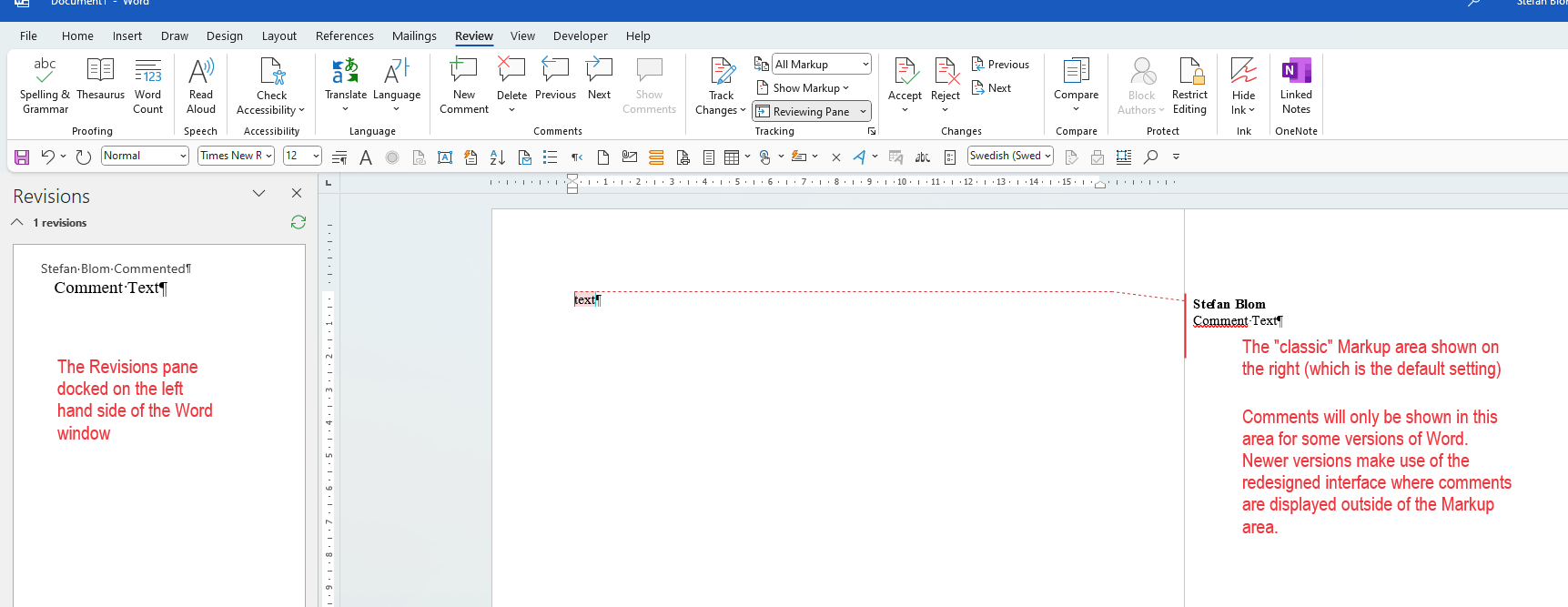Screen dimensions: 1568x607
Task: Accept the tracked change
Action: (x=905, y=78)
